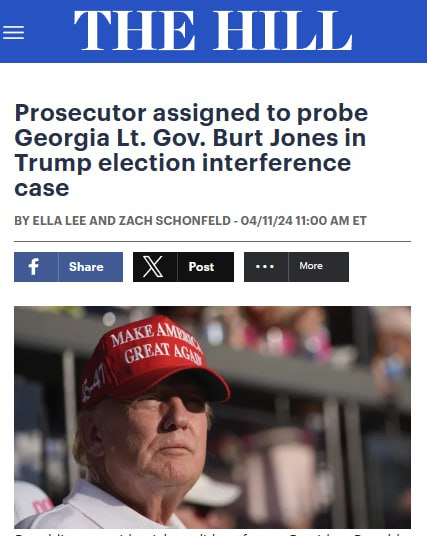Click the Post label on the X button
Screen dimensions: 427x536
point(201,267)
